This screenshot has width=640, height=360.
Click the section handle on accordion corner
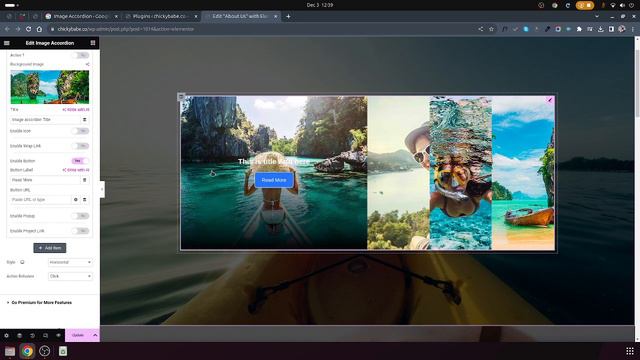(x=181, y=97)
